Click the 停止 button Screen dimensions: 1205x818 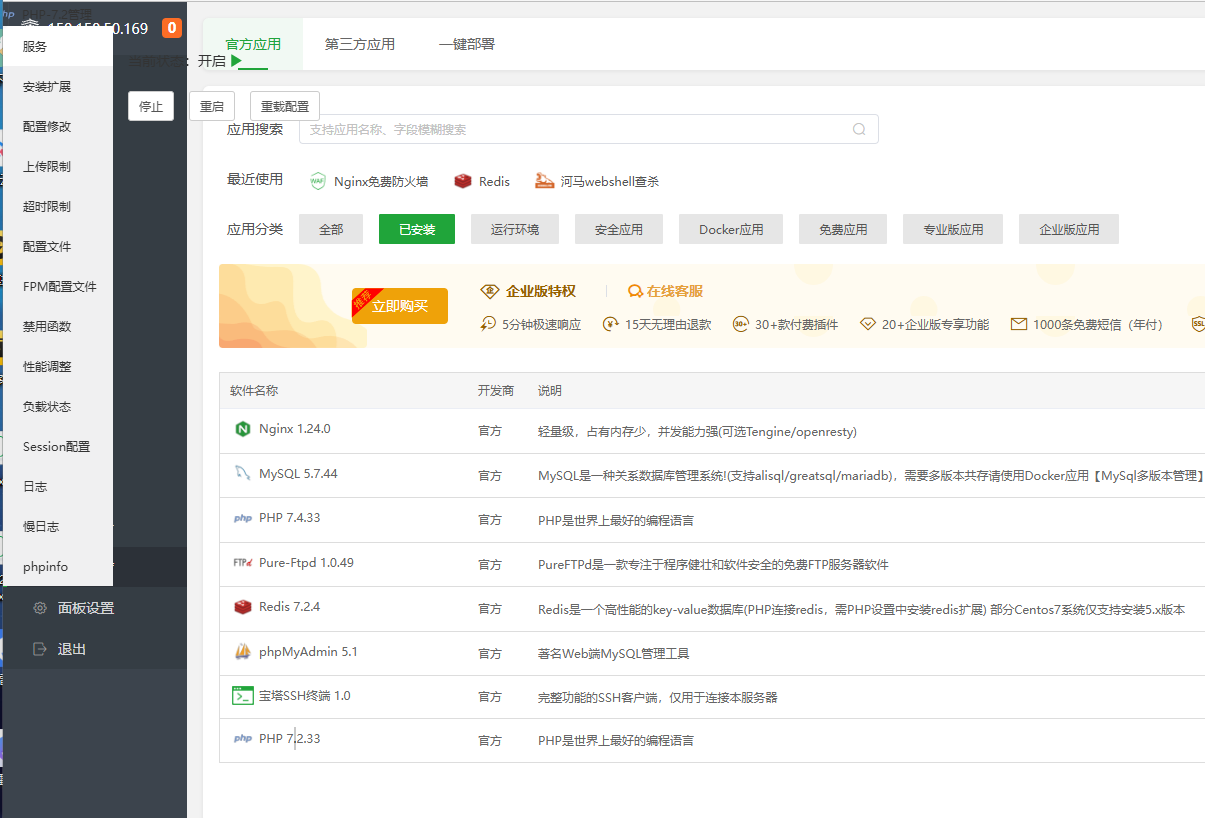151,106
